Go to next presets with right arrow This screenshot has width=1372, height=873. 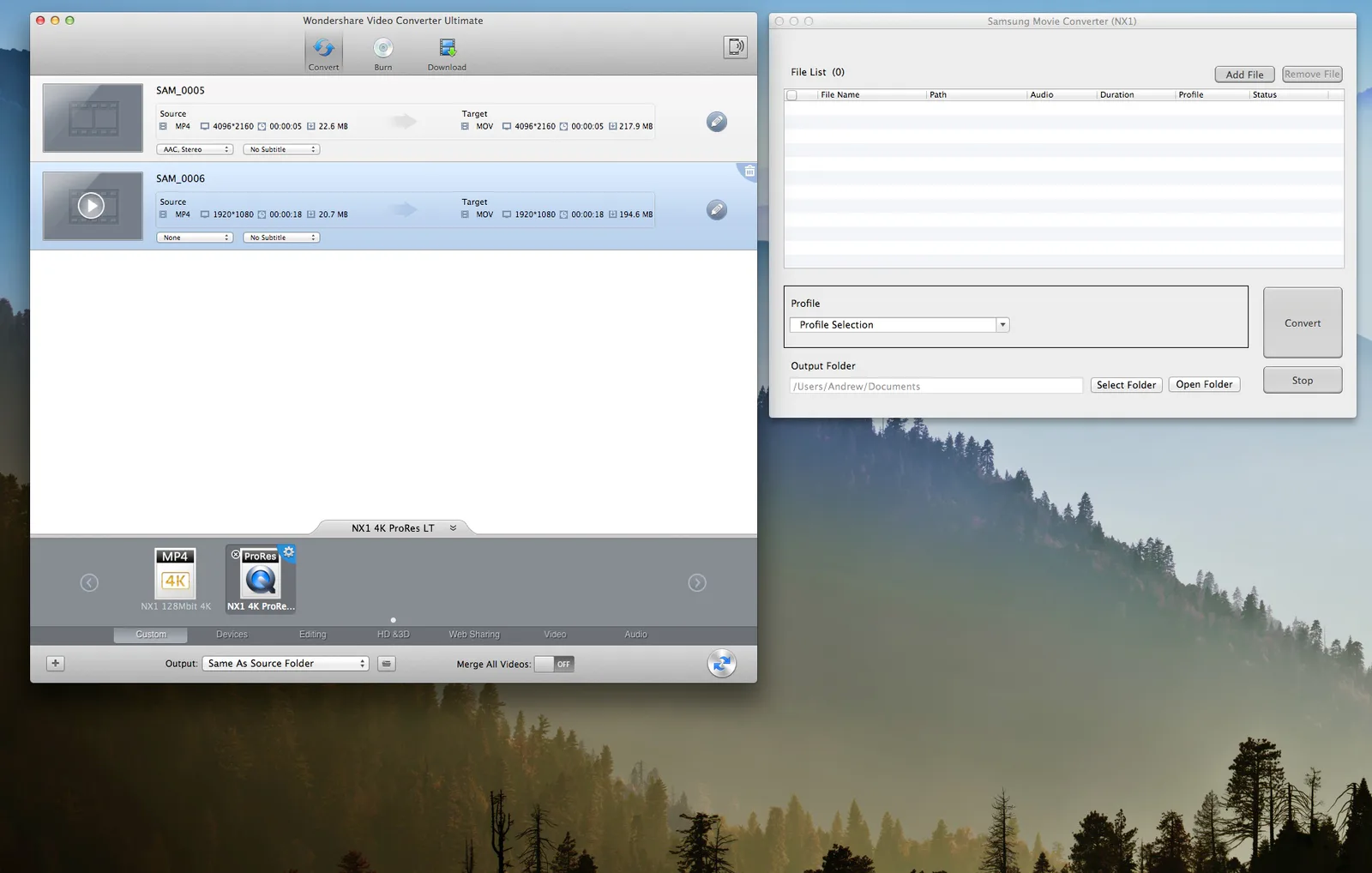697,583
